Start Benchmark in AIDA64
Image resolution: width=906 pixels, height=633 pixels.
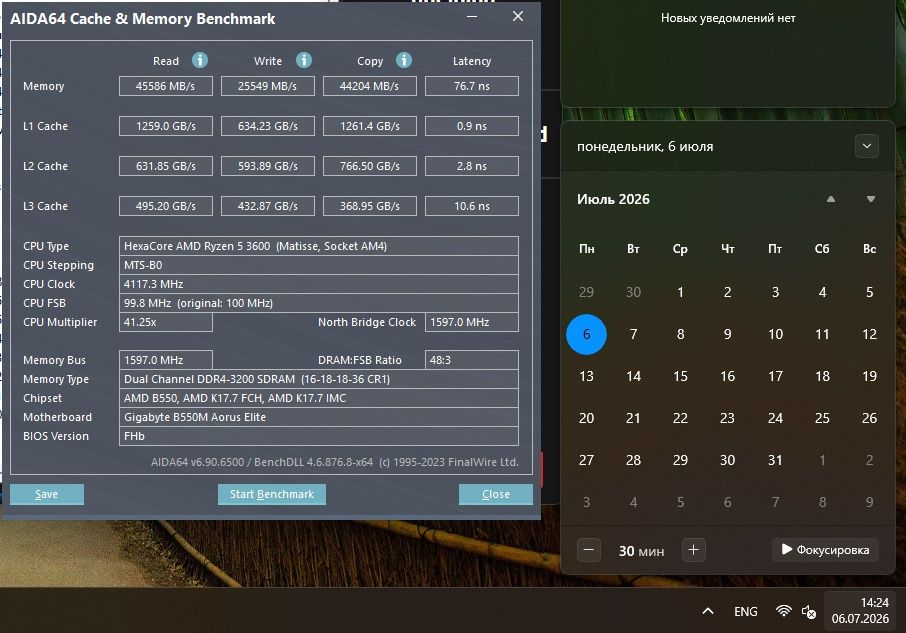(x=272, y=494)
